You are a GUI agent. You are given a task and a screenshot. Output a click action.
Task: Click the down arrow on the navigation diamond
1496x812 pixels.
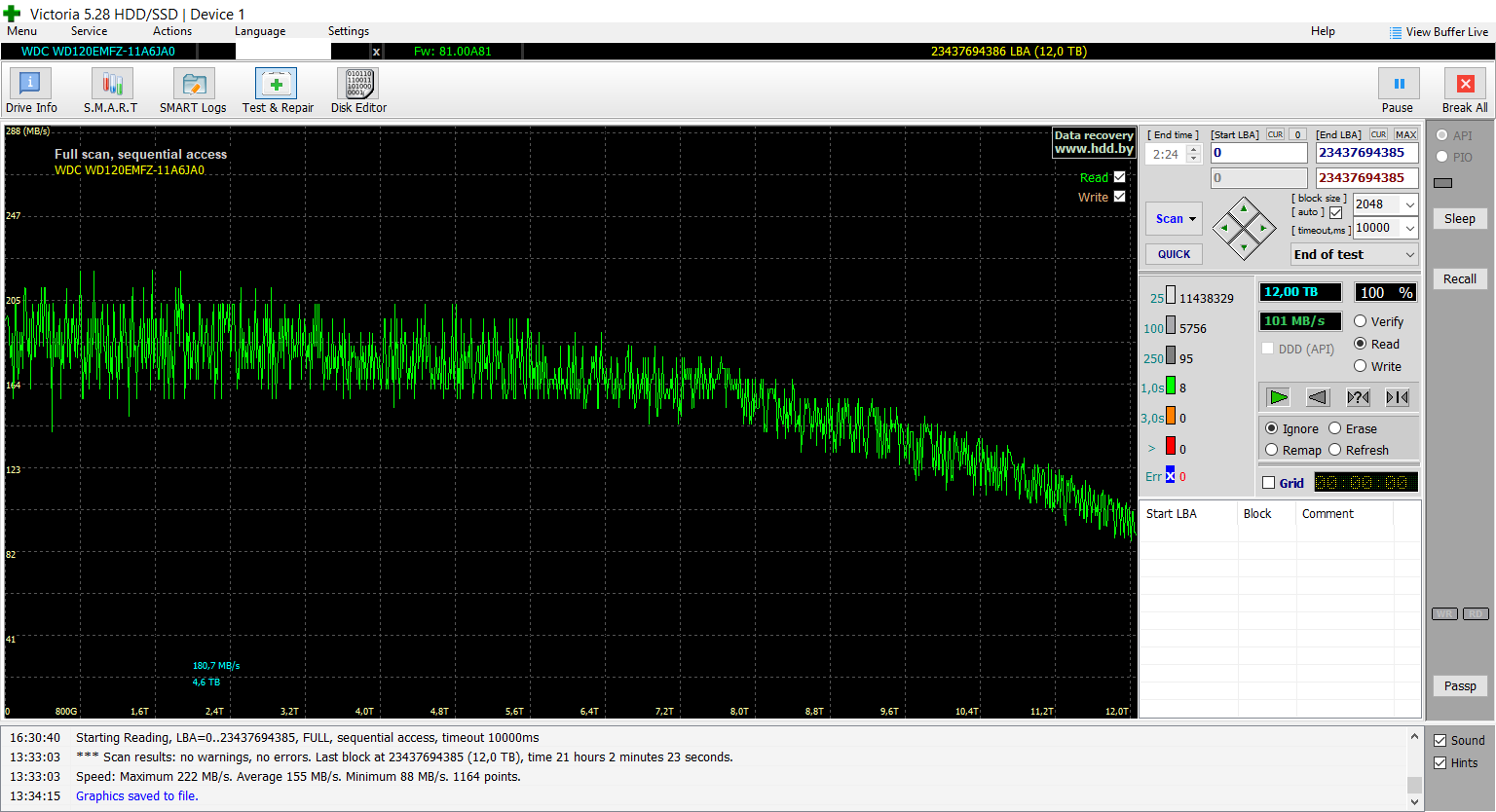click(x=1244, y=247)
